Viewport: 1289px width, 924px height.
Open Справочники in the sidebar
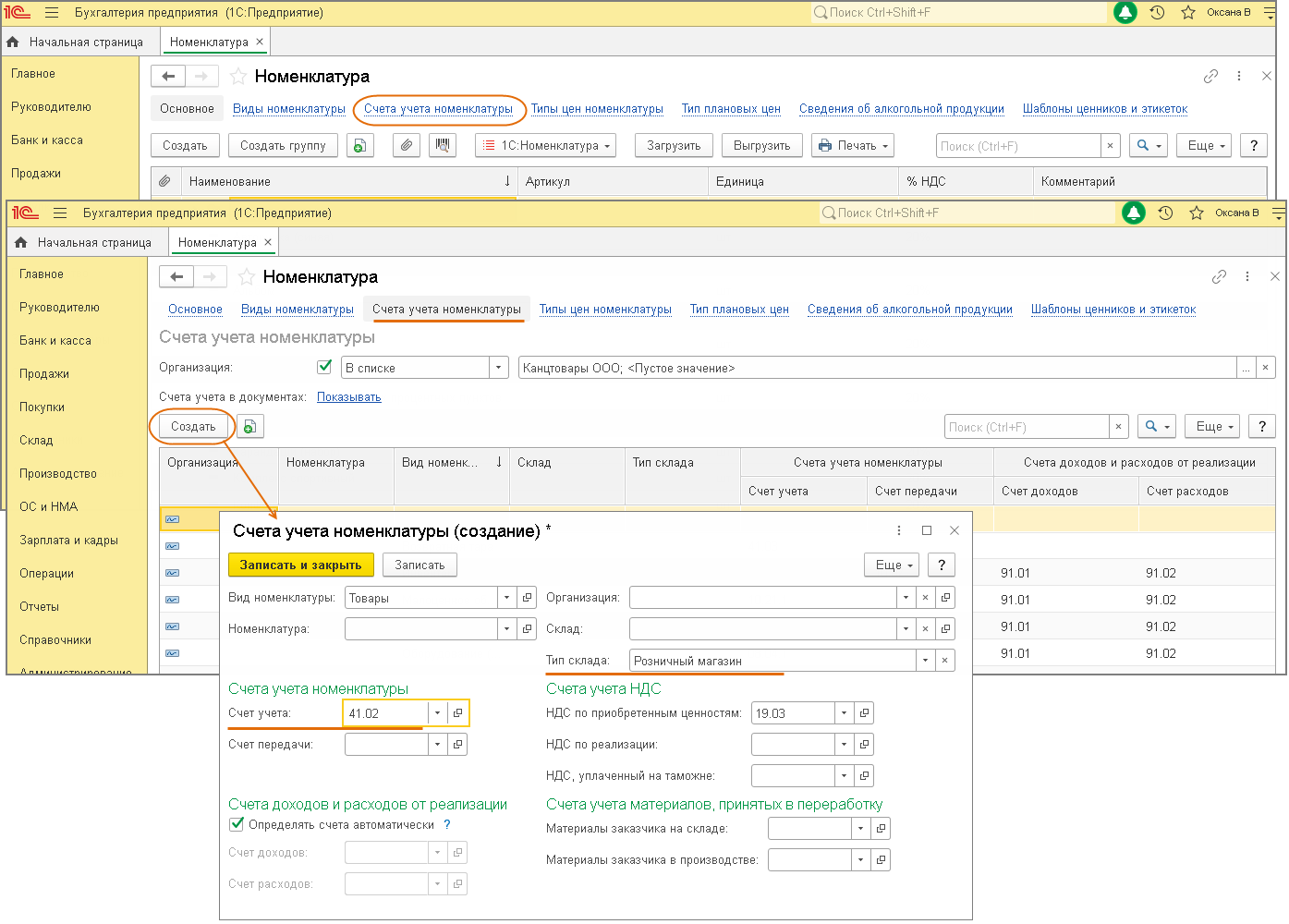click(55, 640)
